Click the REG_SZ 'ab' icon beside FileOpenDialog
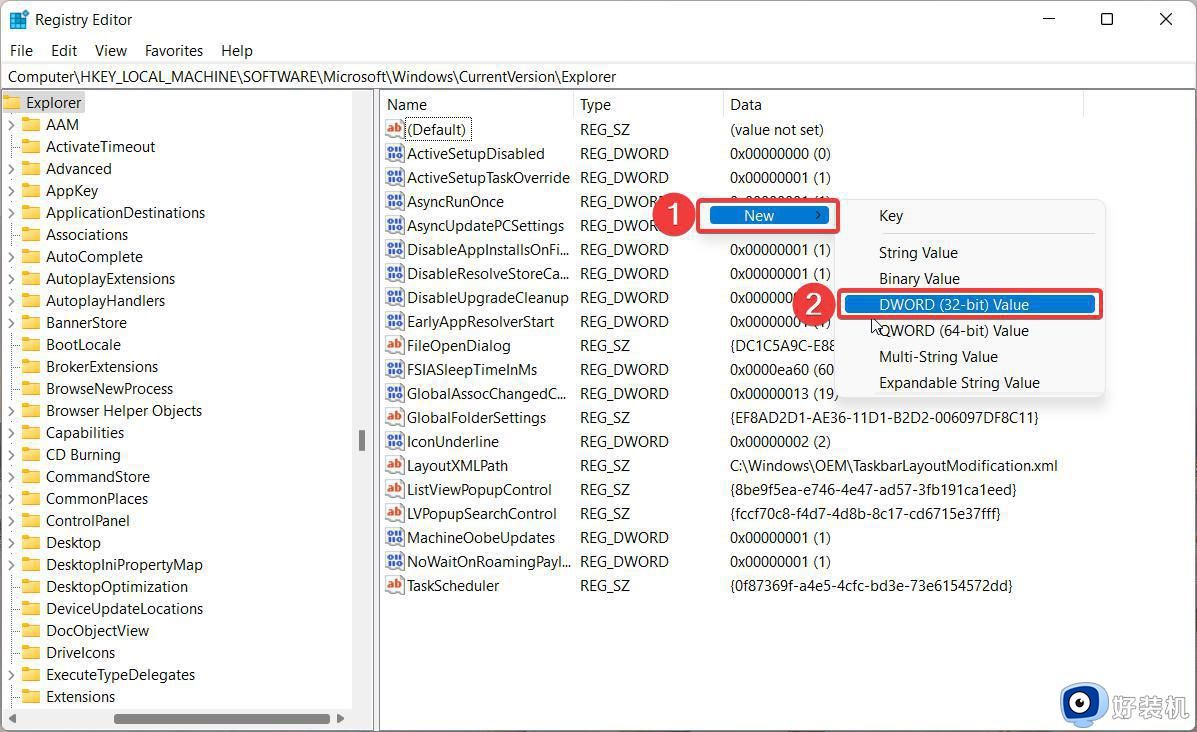The image size is (1197, 732). [x=396, y=345]
